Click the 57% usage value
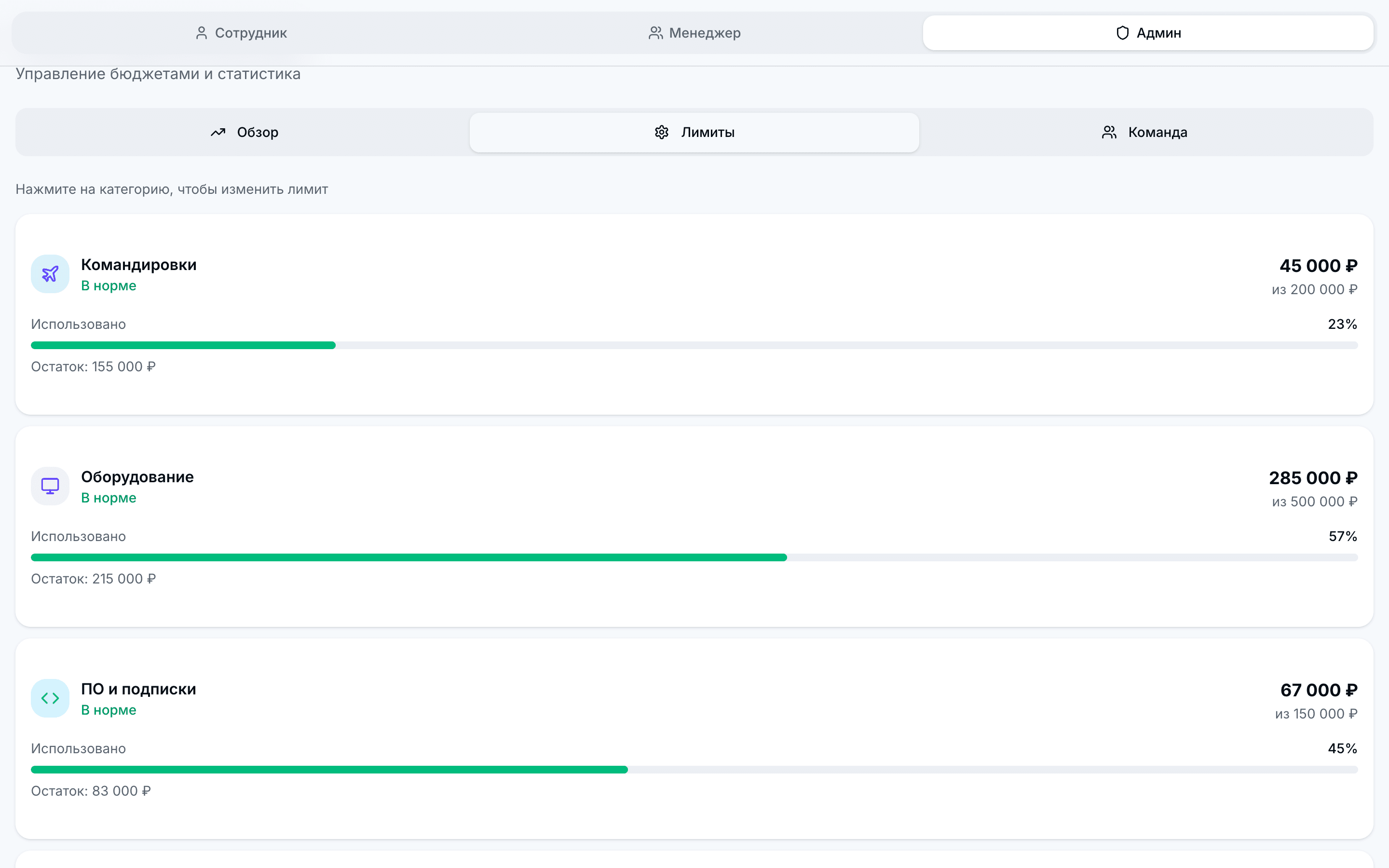 pyautogui.click(x=1343, y=536)
